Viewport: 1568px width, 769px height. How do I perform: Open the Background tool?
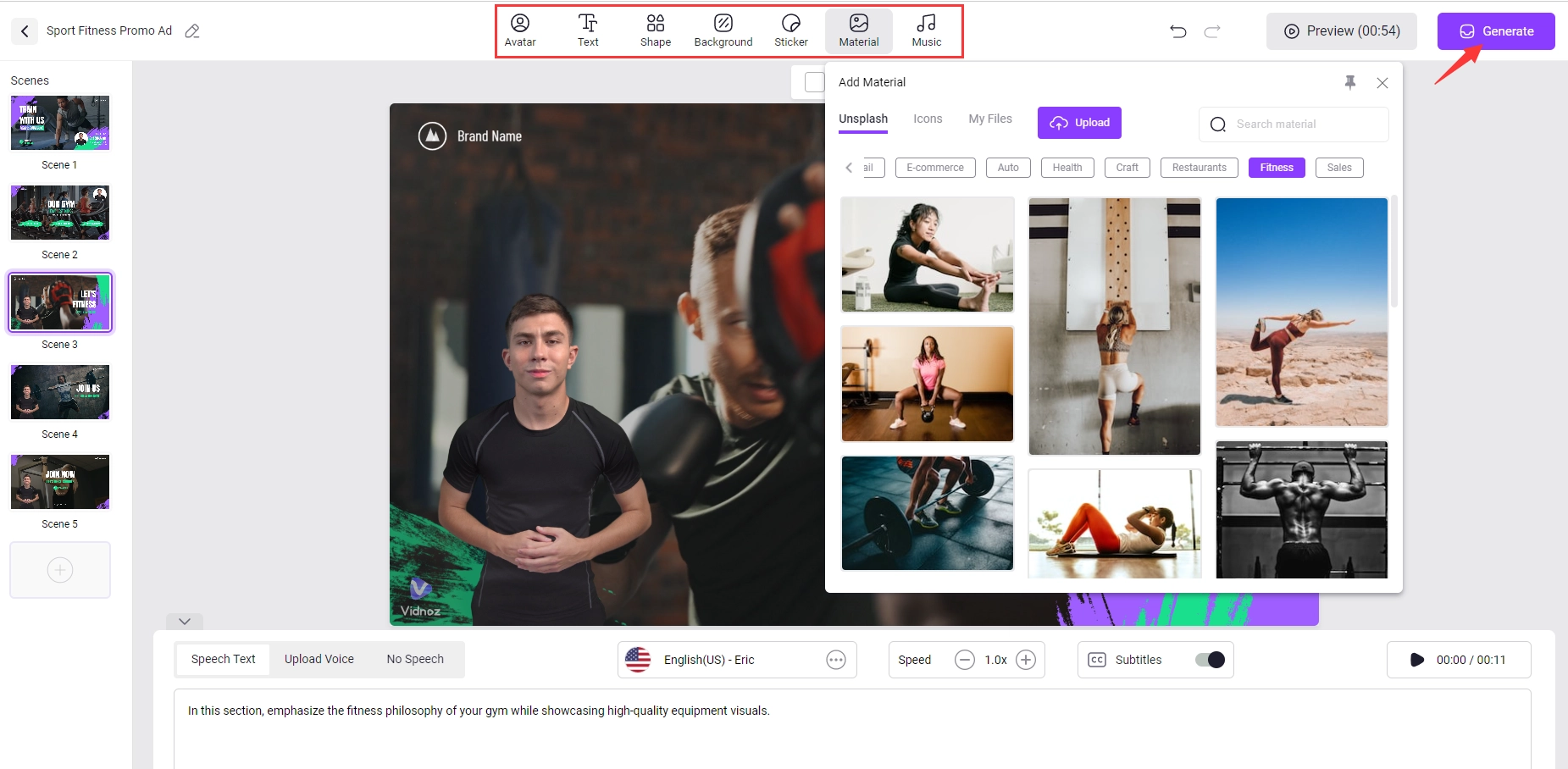(723, 31)
